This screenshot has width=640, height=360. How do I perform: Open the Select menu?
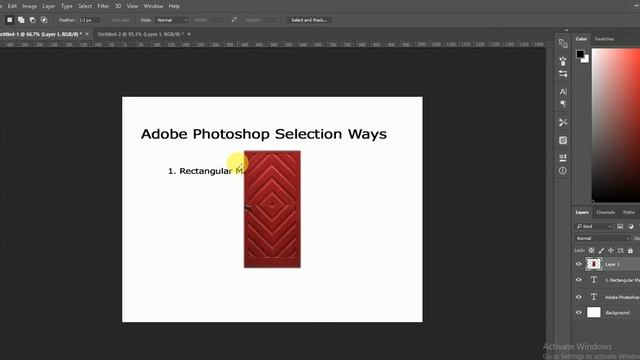coord(85,6)
